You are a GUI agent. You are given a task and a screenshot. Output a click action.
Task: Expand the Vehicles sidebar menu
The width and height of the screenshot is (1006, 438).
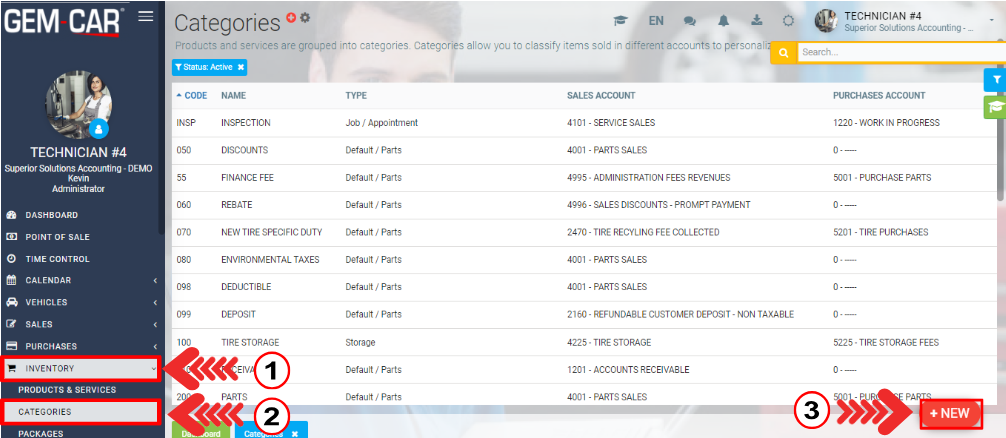pyautogui.click(x=80, y=302)
